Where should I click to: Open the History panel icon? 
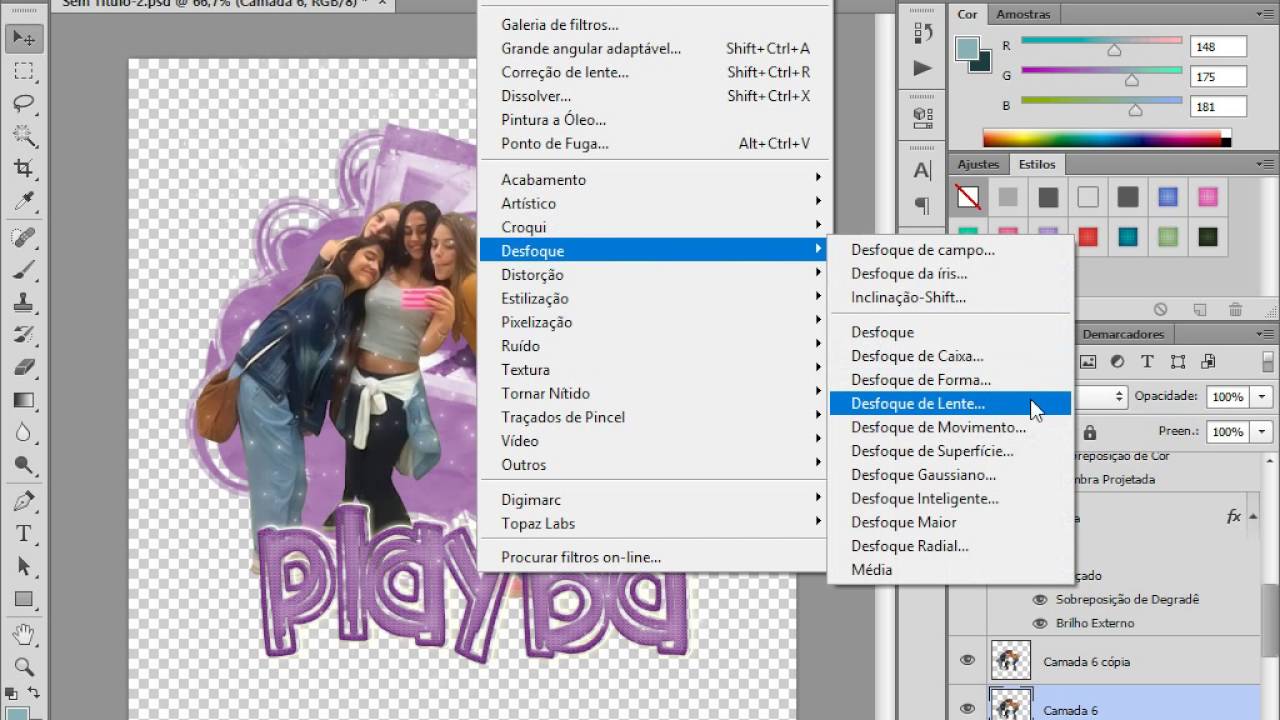(x=923, y=32)
